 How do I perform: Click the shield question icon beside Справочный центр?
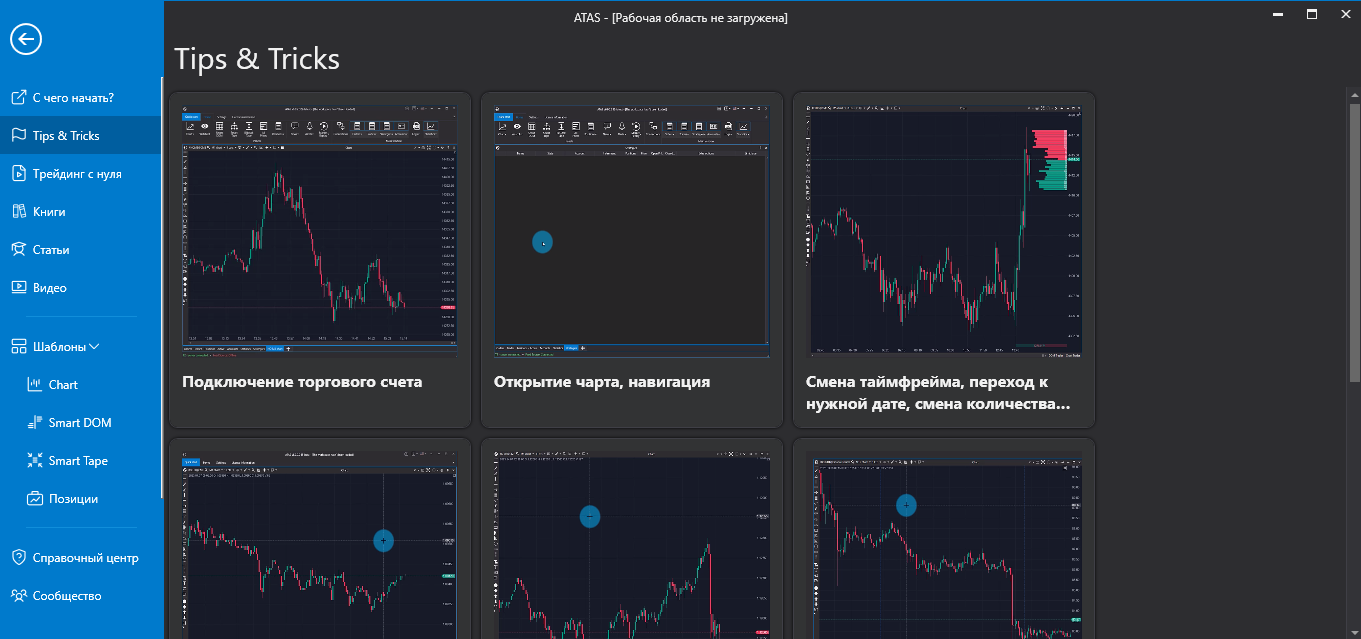click(17, 557)
